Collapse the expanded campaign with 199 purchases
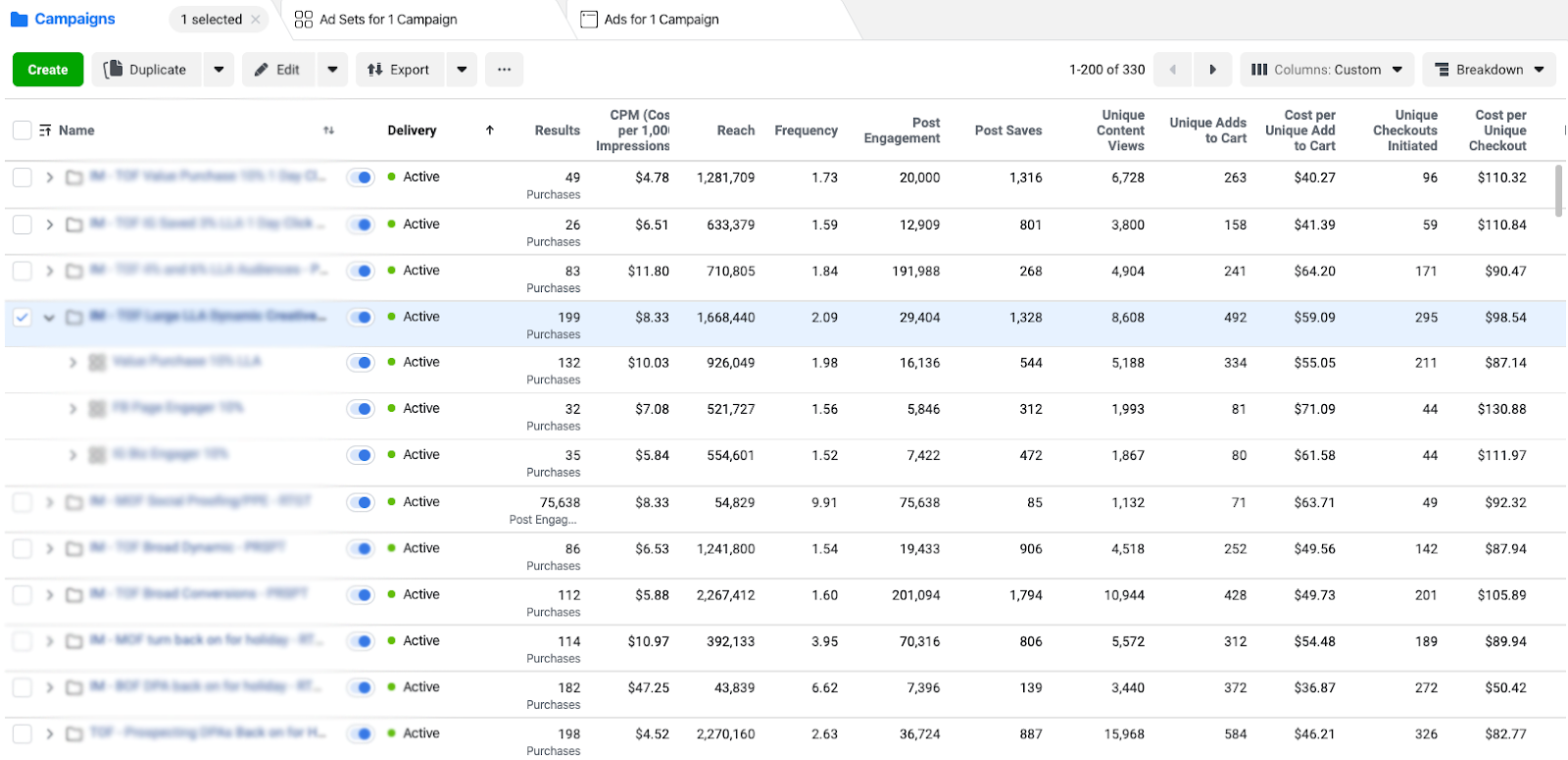The image size is (1568, 760). pos(49,318)
